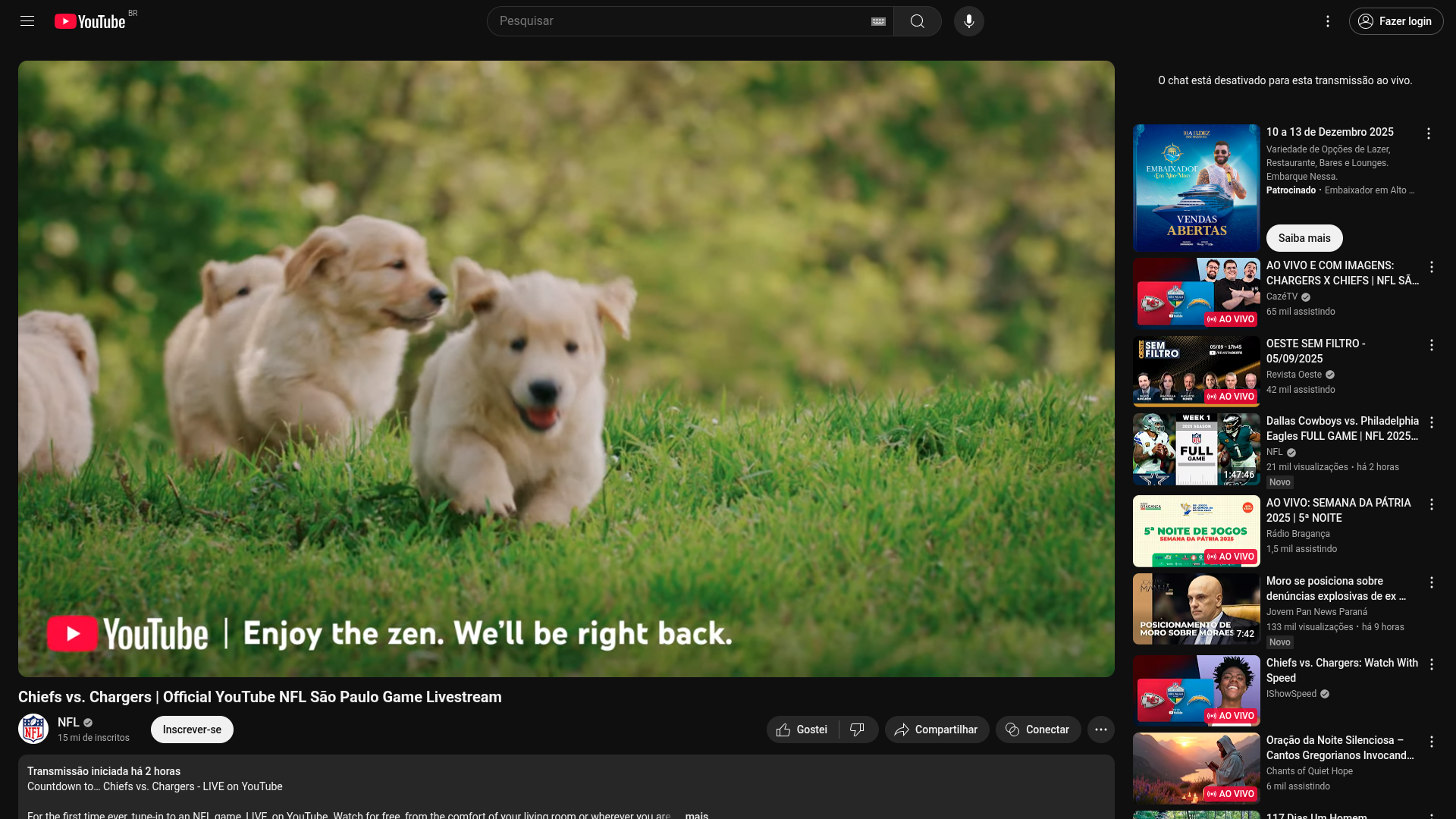
Task: Open the NFL channel avatar
Action: [x=33, y=730]
